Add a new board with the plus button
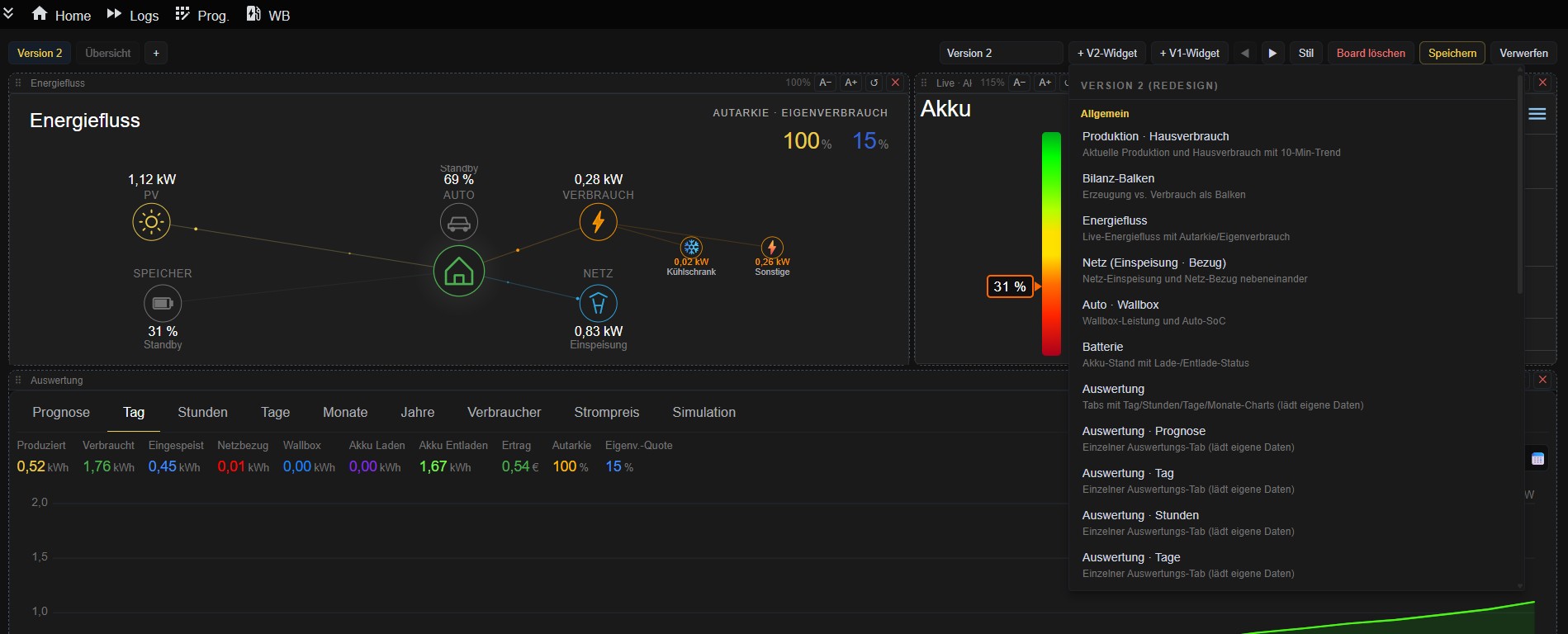The width and height of the screenshot is (1568, 634). pos(156,53)
